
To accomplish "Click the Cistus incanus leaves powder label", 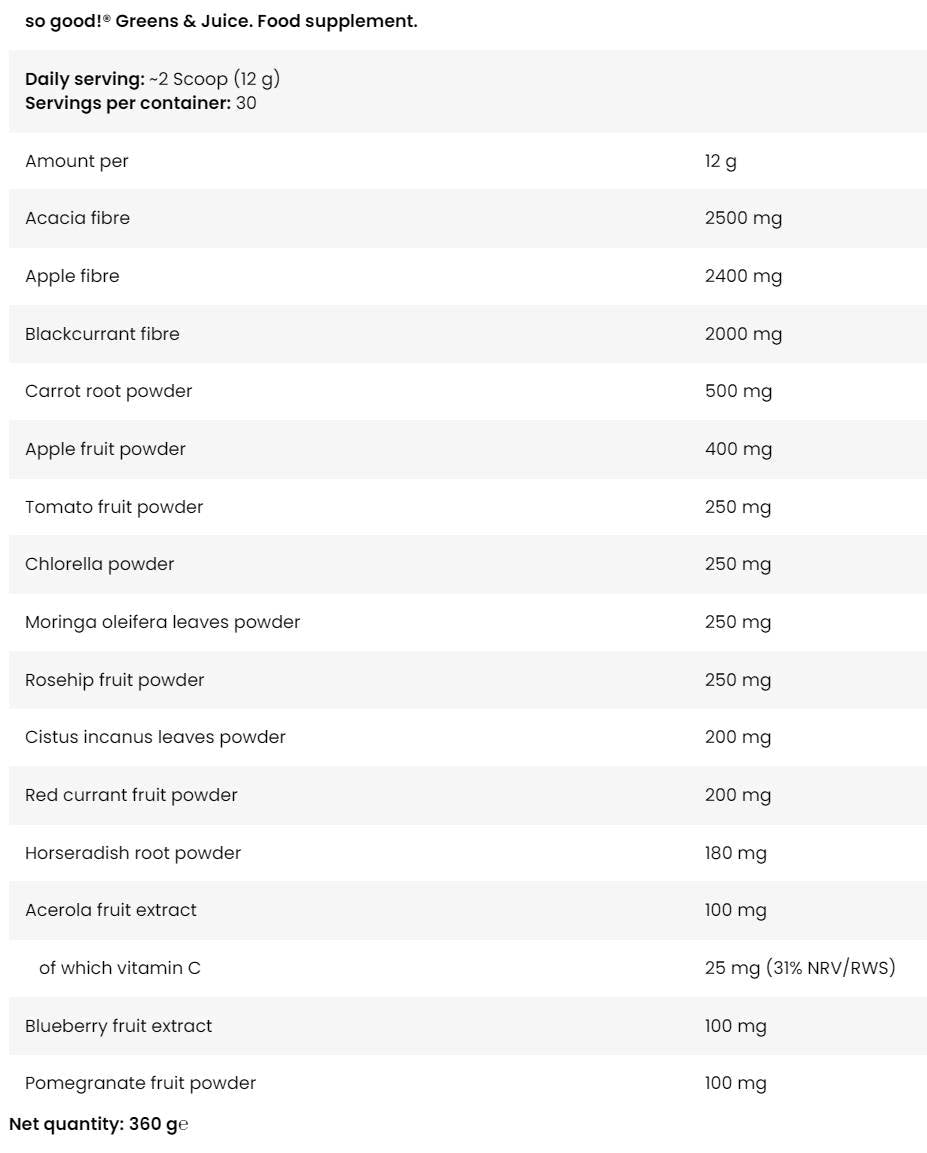I will pyautogui.click(x=155, y=737).
